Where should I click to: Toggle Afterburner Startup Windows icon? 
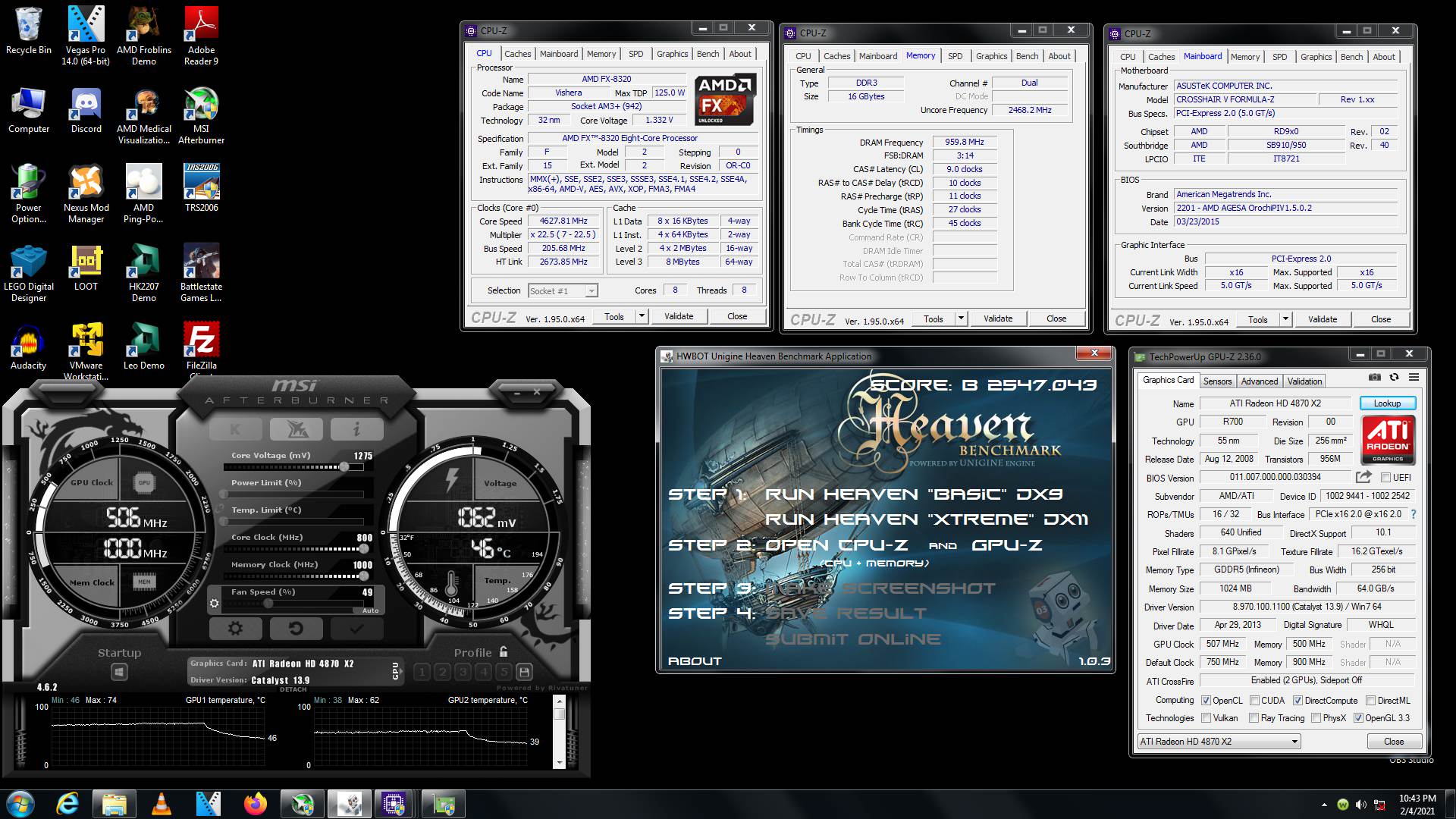(x=119, y=672)
